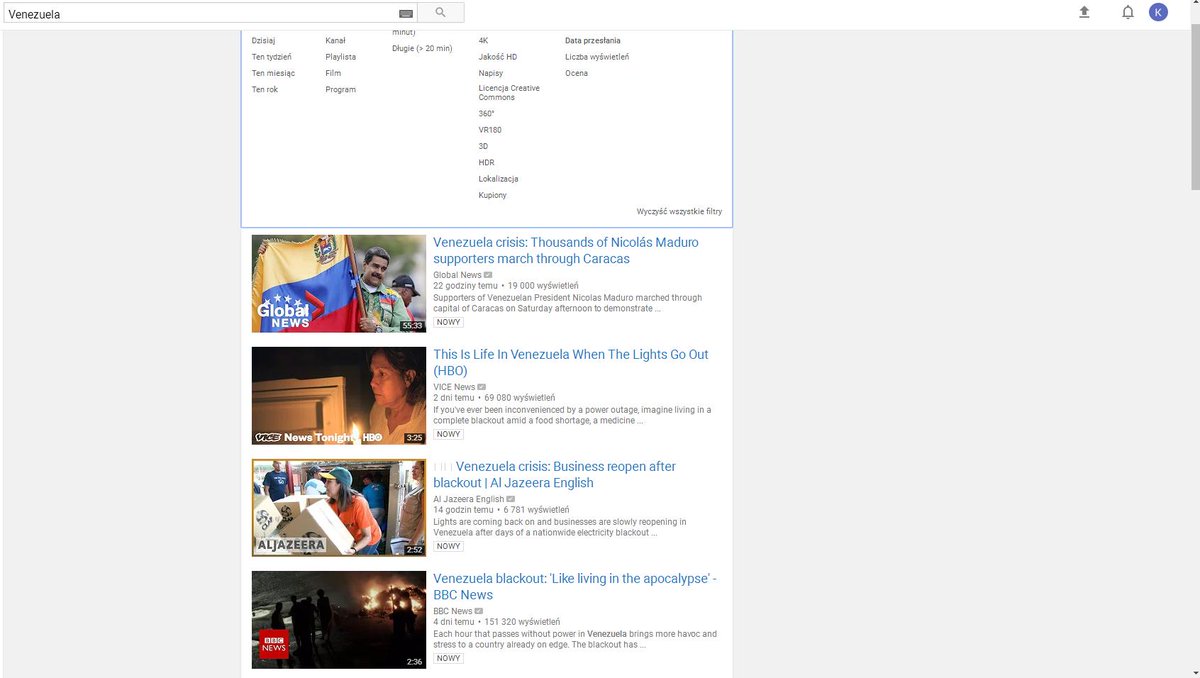Open the K account avatar
The width and height of the screenshot is (1200, 678).
click(x=1158, y=12)
